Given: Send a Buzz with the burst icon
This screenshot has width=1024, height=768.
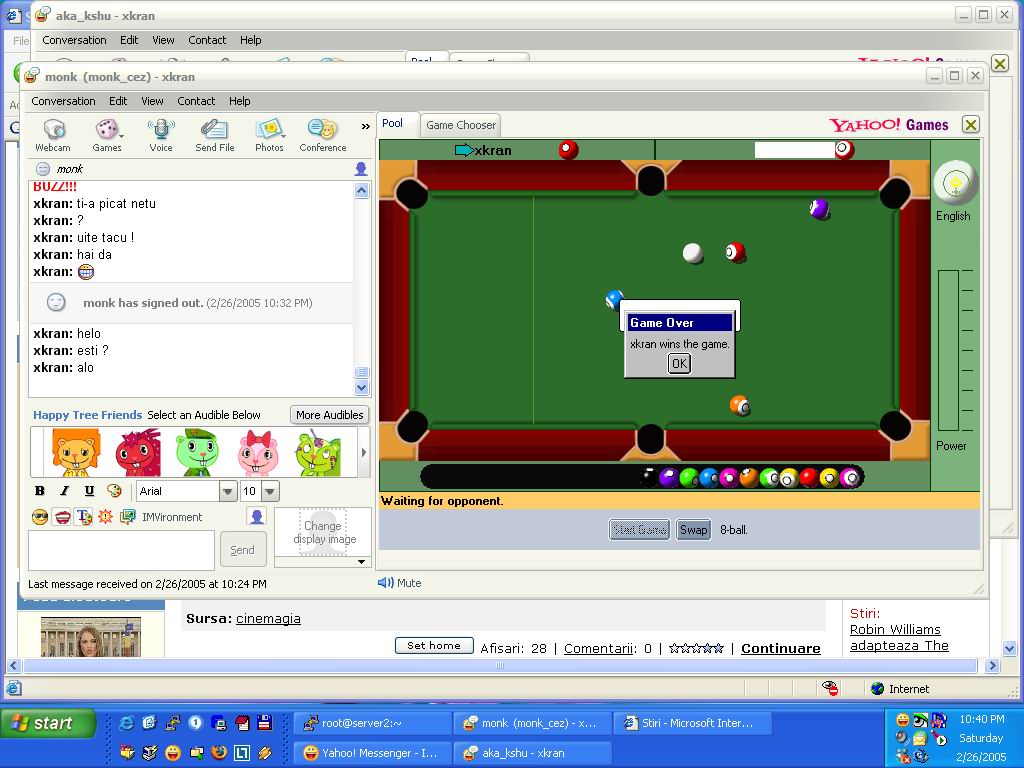Looking at the screenshot, I should click(x=105, y=517).
